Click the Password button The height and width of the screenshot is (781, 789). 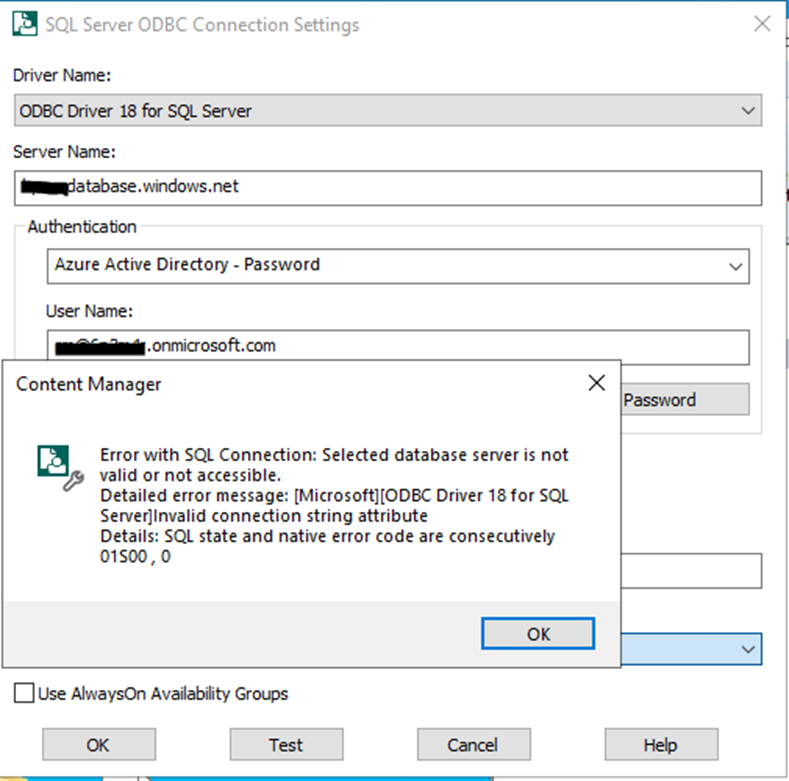tap(684, 400)
